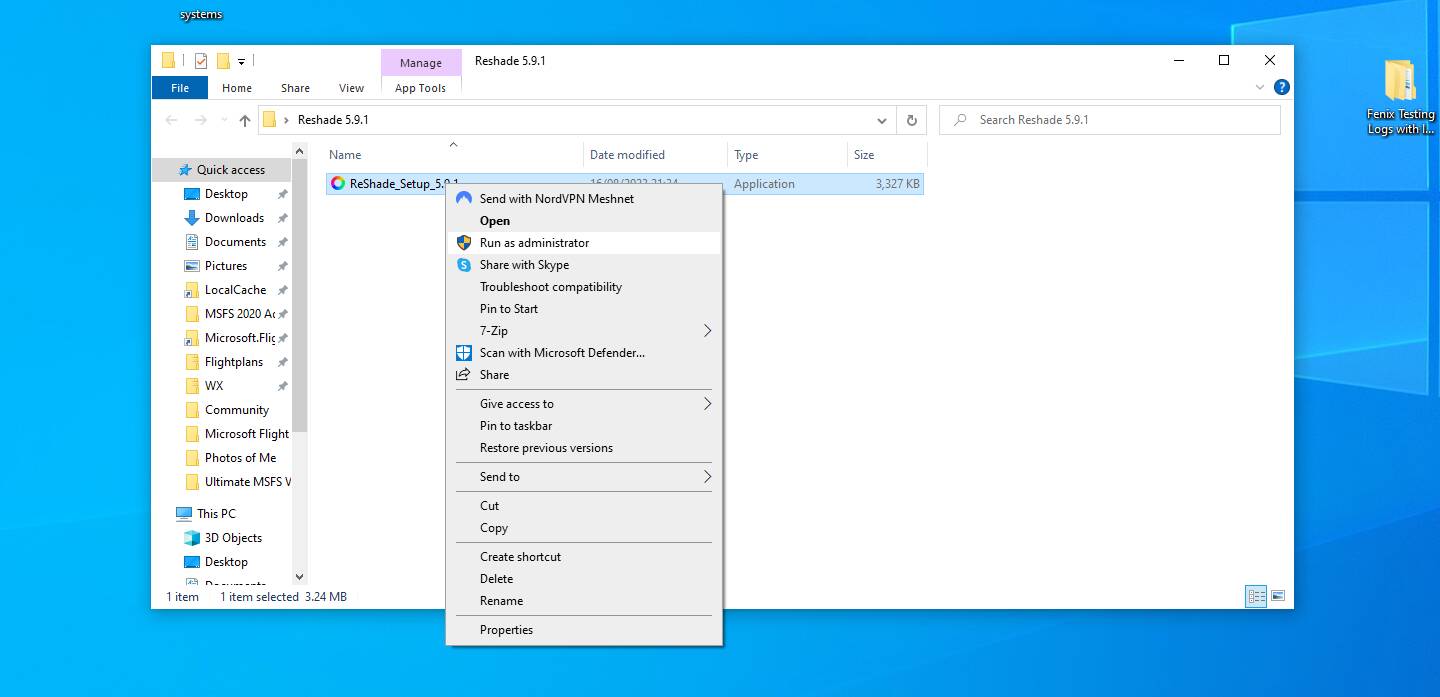Click the Documents icon in the sidebar

pyautogui.click(x=192, y=242)
